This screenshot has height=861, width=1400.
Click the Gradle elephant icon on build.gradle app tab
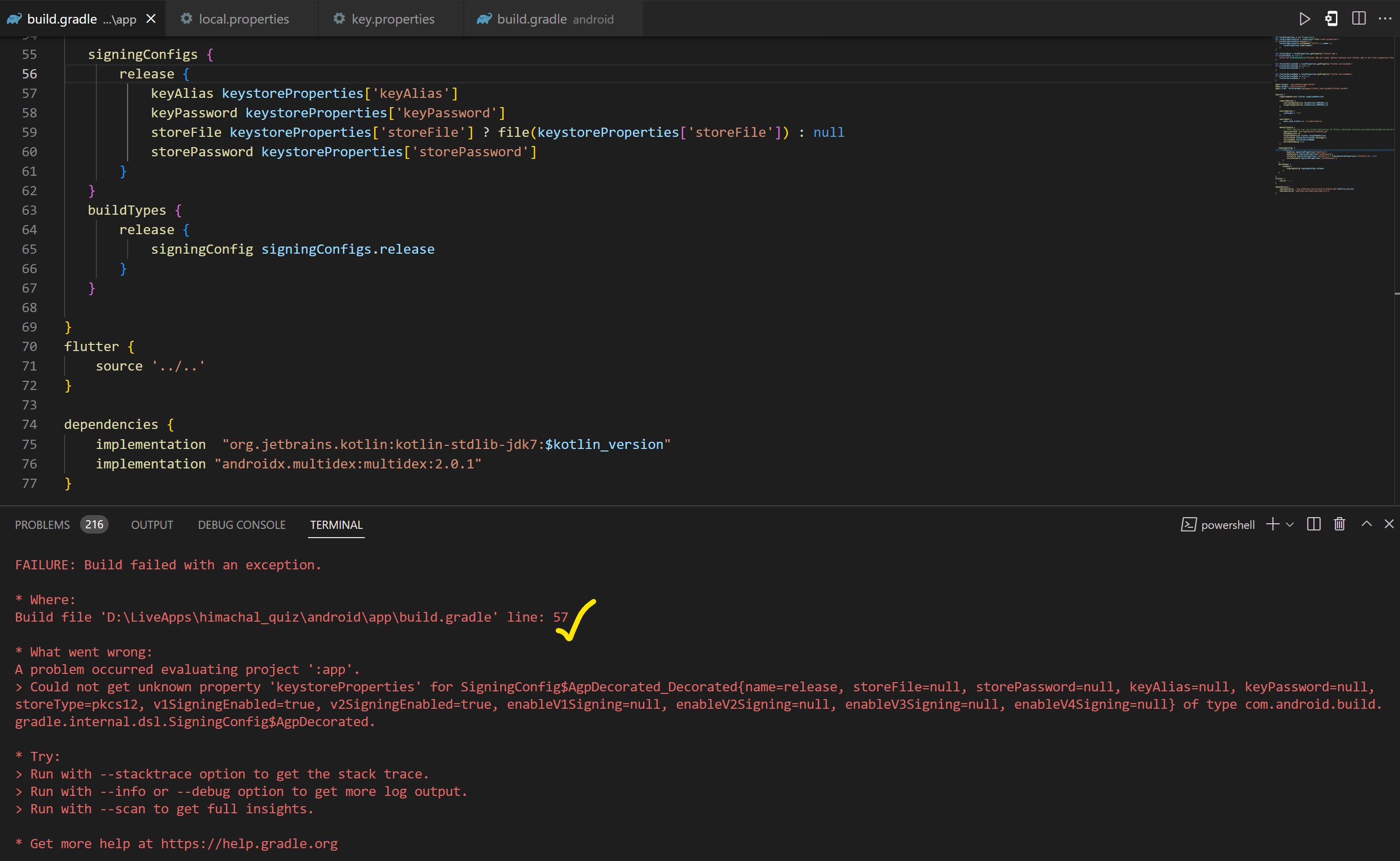click(x=14, y=19)
